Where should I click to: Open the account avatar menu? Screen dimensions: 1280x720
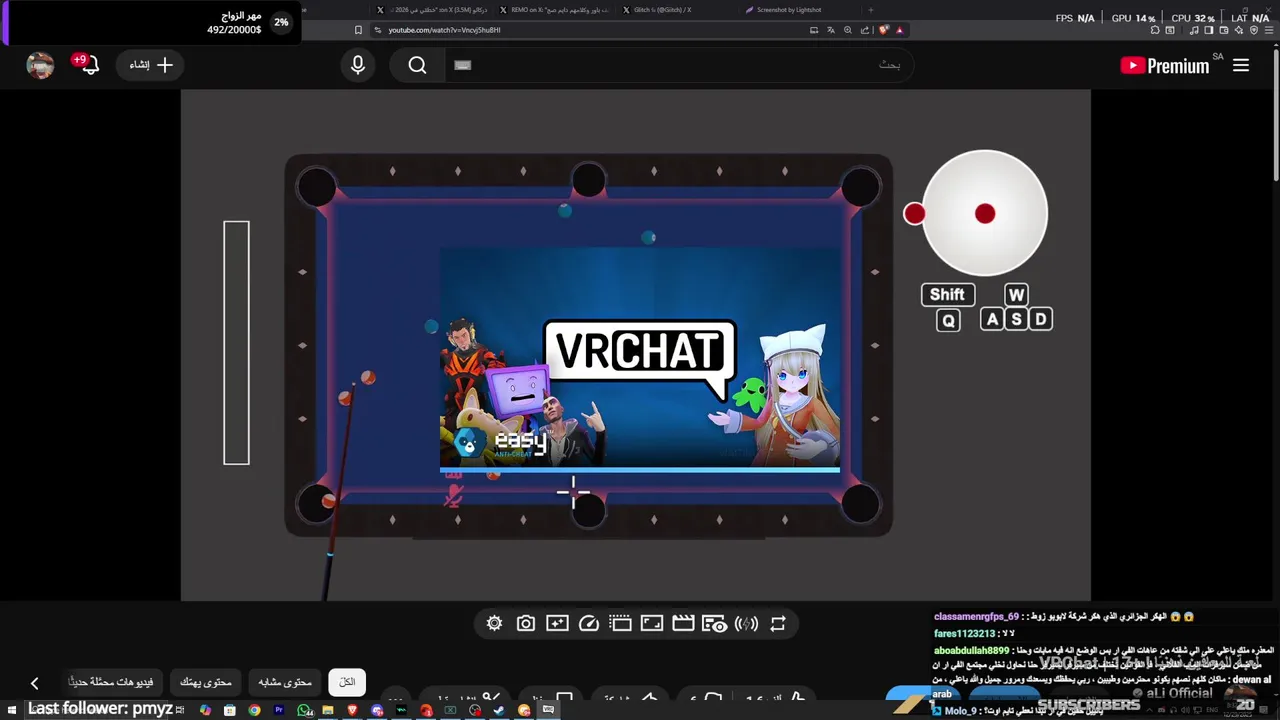click(x=40, y=65)
